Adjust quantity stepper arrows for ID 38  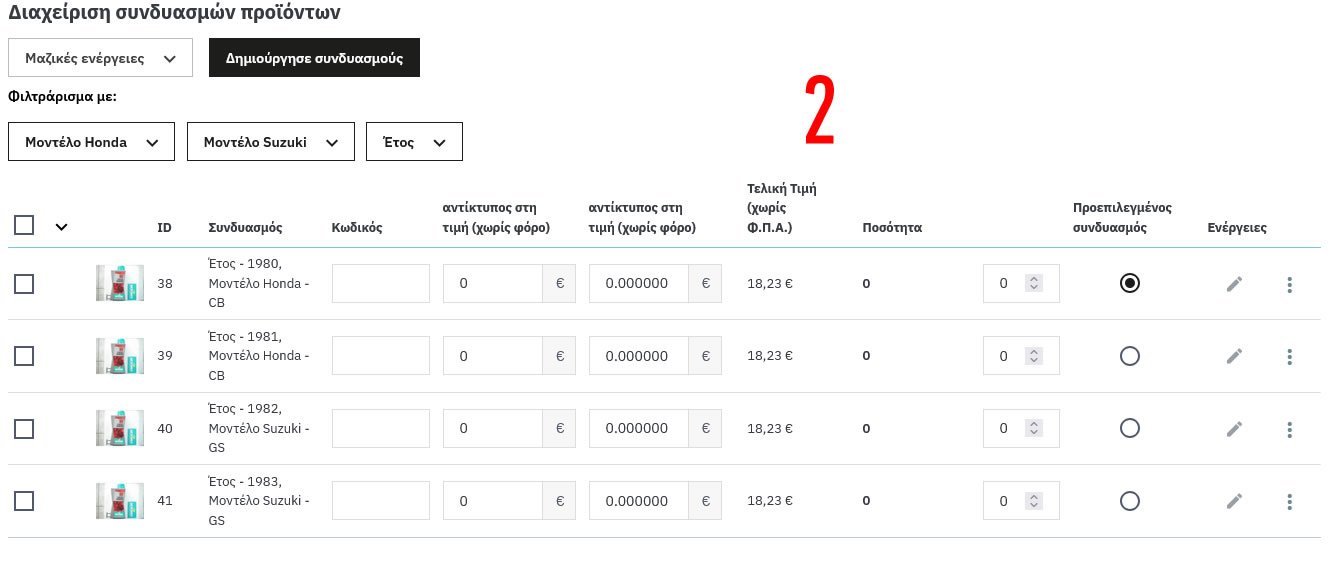tap(1034, 284)
